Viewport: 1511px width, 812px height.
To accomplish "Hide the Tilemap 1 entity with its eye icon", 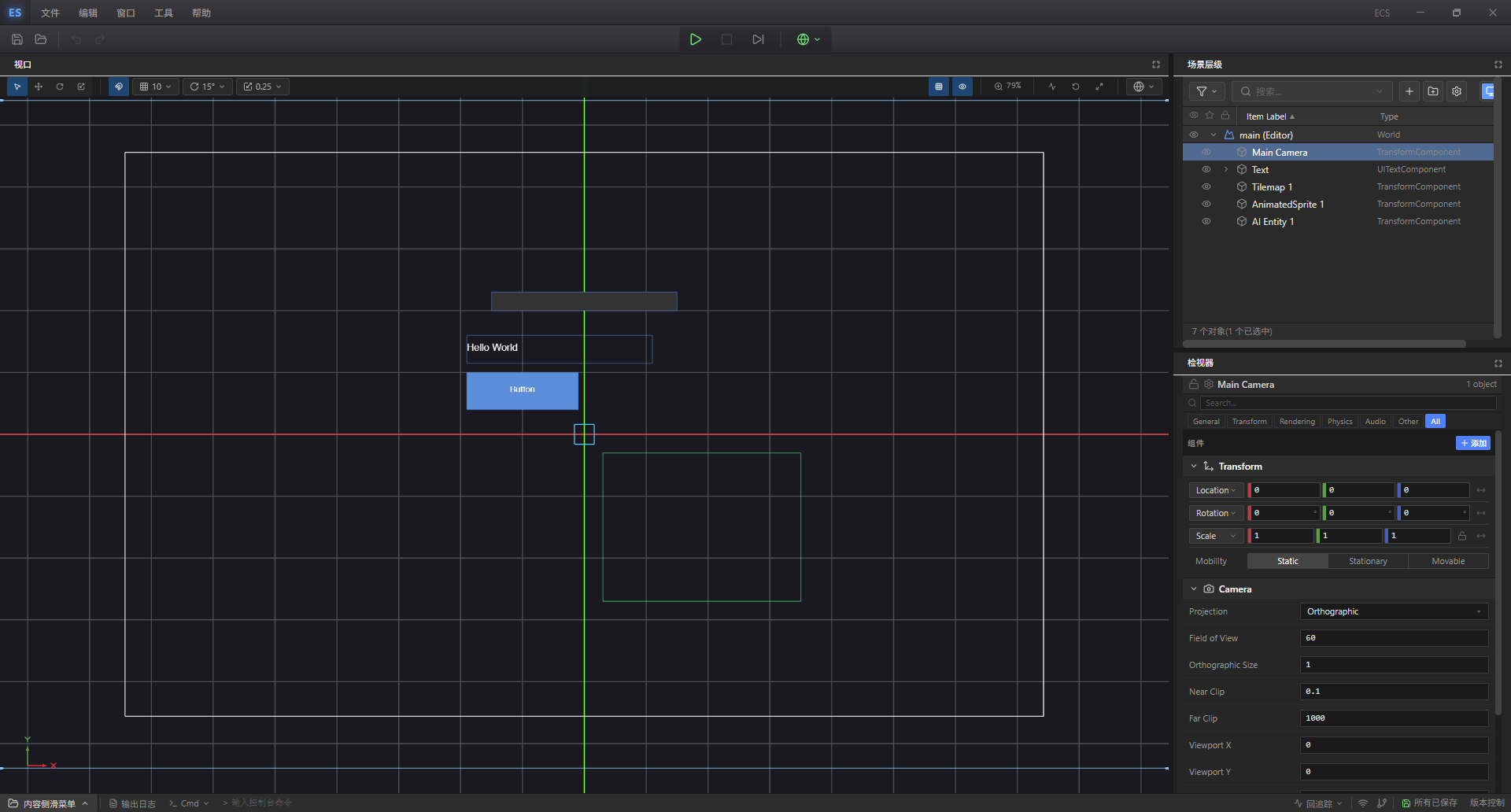I will (x=1206, y=186).
